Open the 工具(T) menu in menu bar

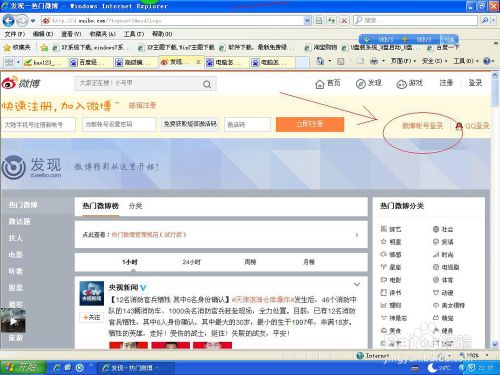point(134,34)
